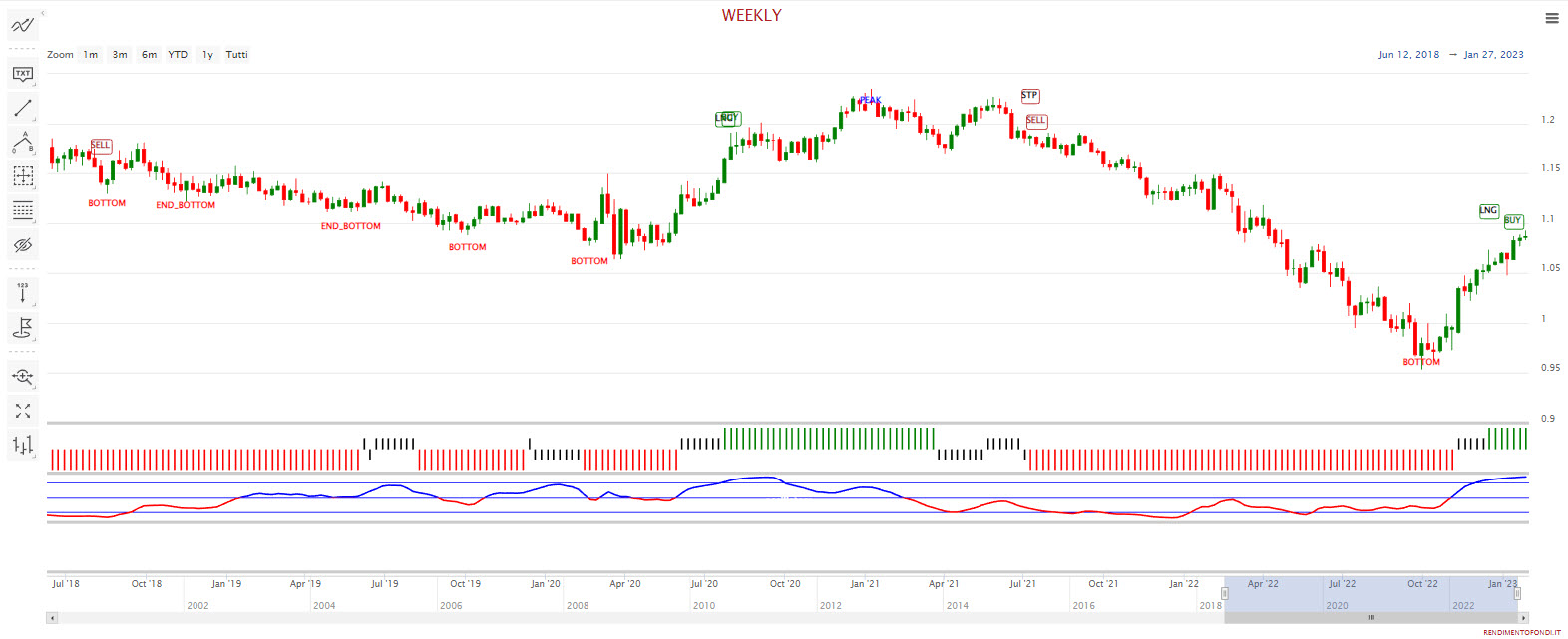Image resolution: width=1568 pixels, height=639 pixels.
Task: Set zoom range to YTD
Action: pyautogui.click(x=178, y=55)
